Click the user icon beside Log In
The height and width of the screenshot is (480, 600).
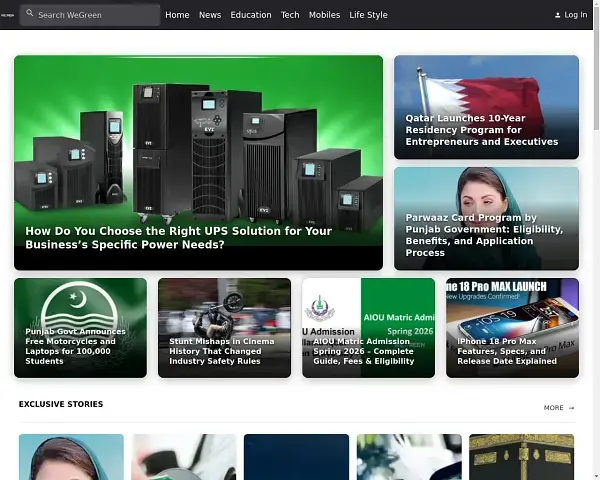pyautogui.click(x=558, y=15)
